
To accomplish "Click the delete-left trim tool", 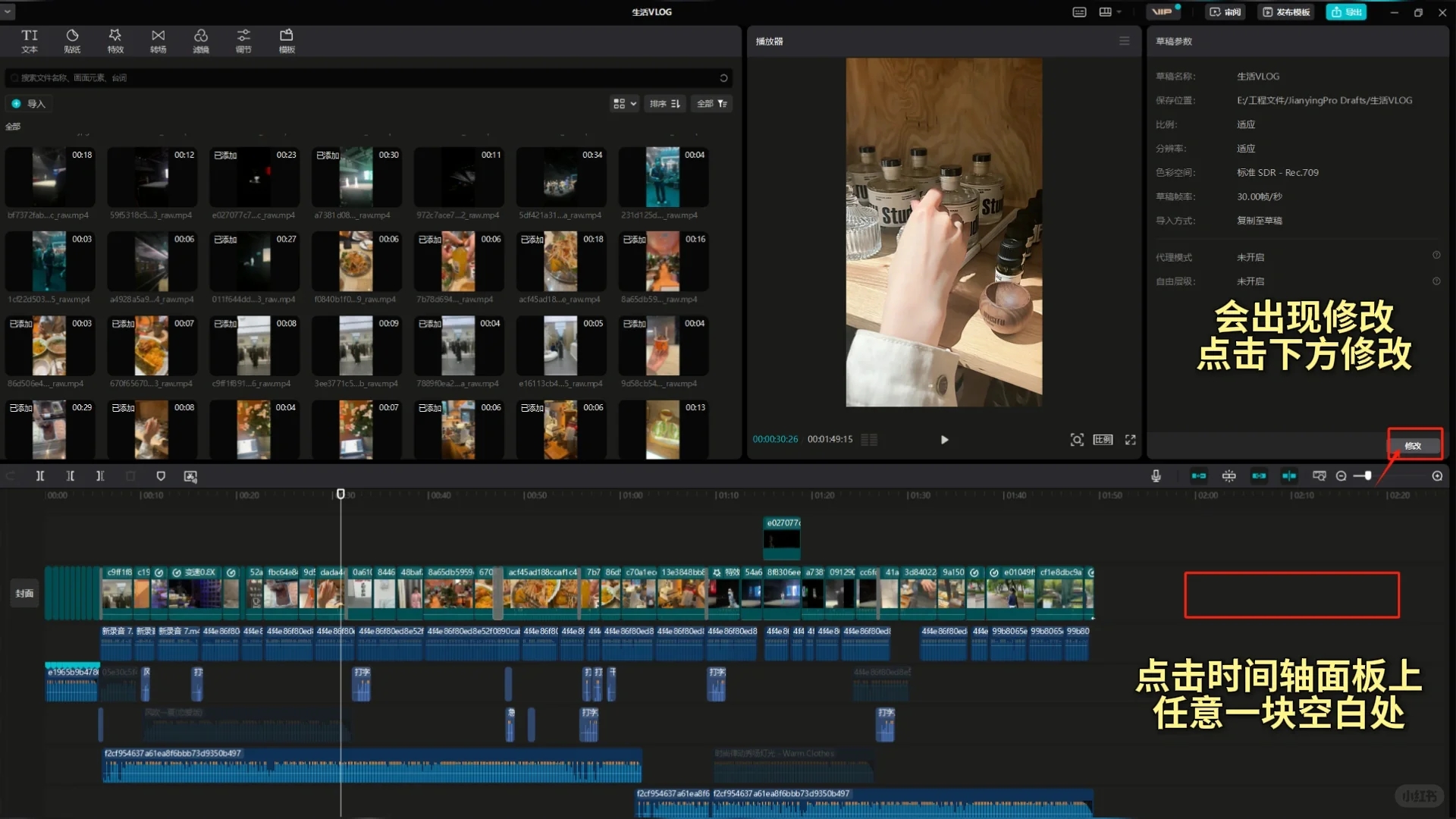I will coord(70,476).
